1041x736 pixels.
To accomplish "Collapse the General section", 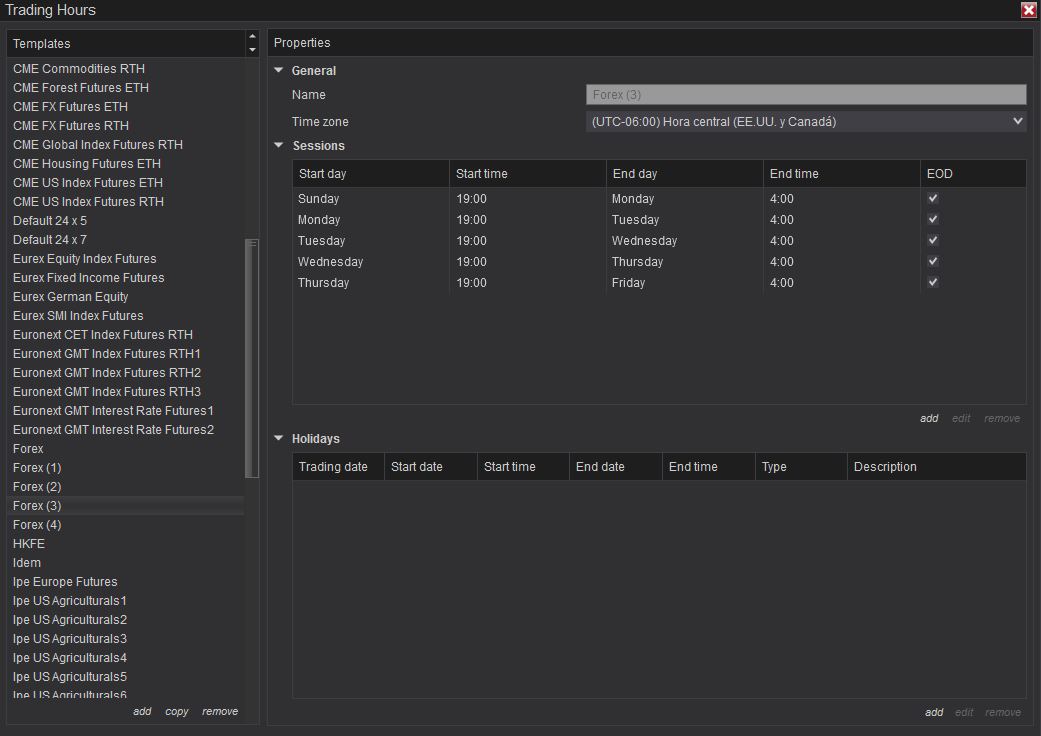I will (x=279, y=71).
